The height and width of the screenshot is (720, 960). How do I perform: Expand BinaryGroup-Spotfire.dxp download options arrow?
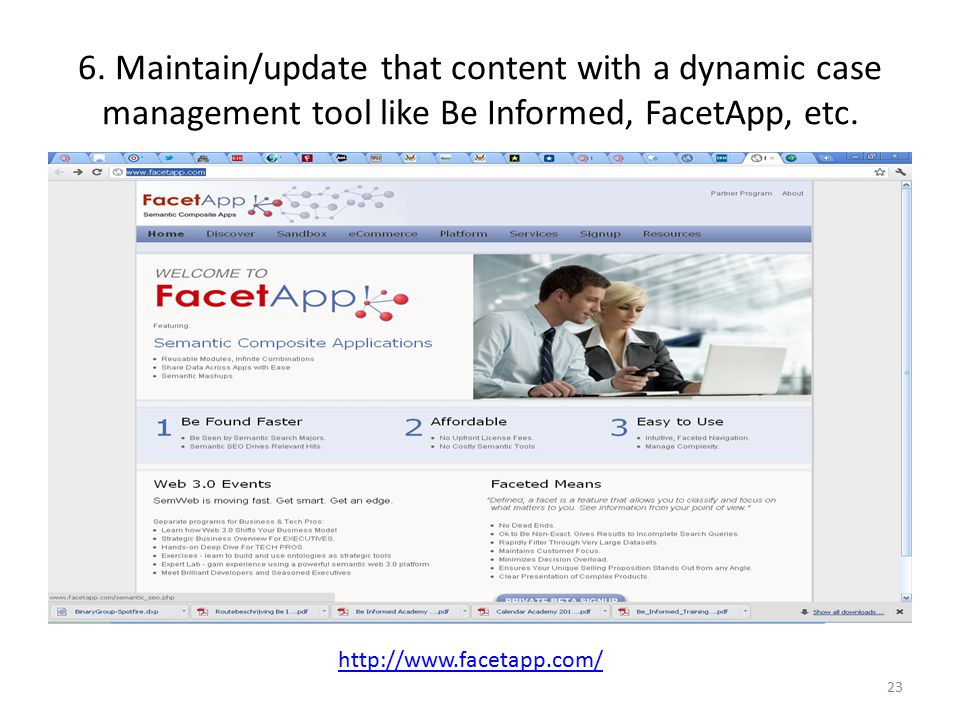pos(184,612)
